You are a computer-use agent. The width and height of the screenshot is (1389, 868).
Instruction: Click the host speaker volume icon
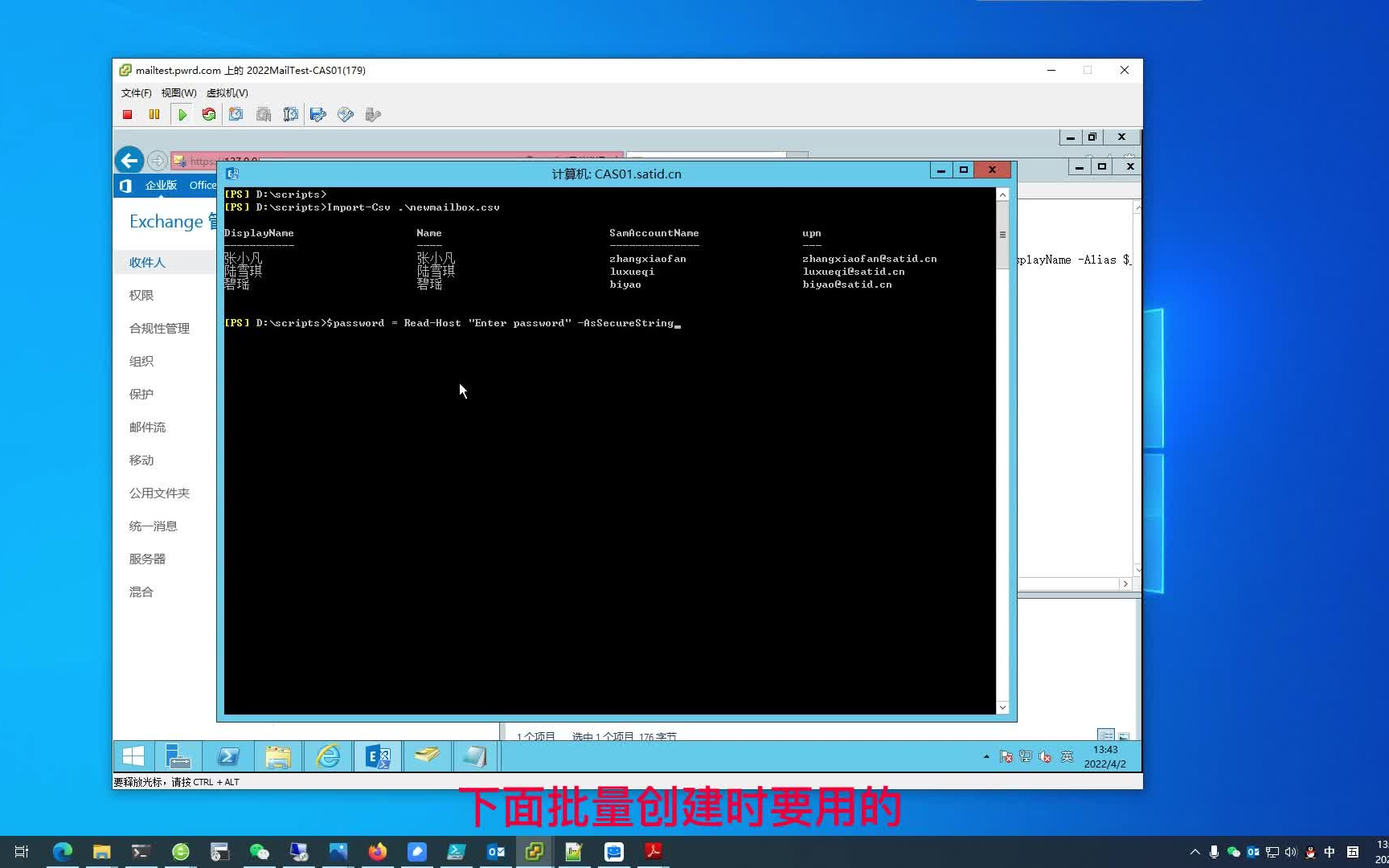(x=1291, y=852)
